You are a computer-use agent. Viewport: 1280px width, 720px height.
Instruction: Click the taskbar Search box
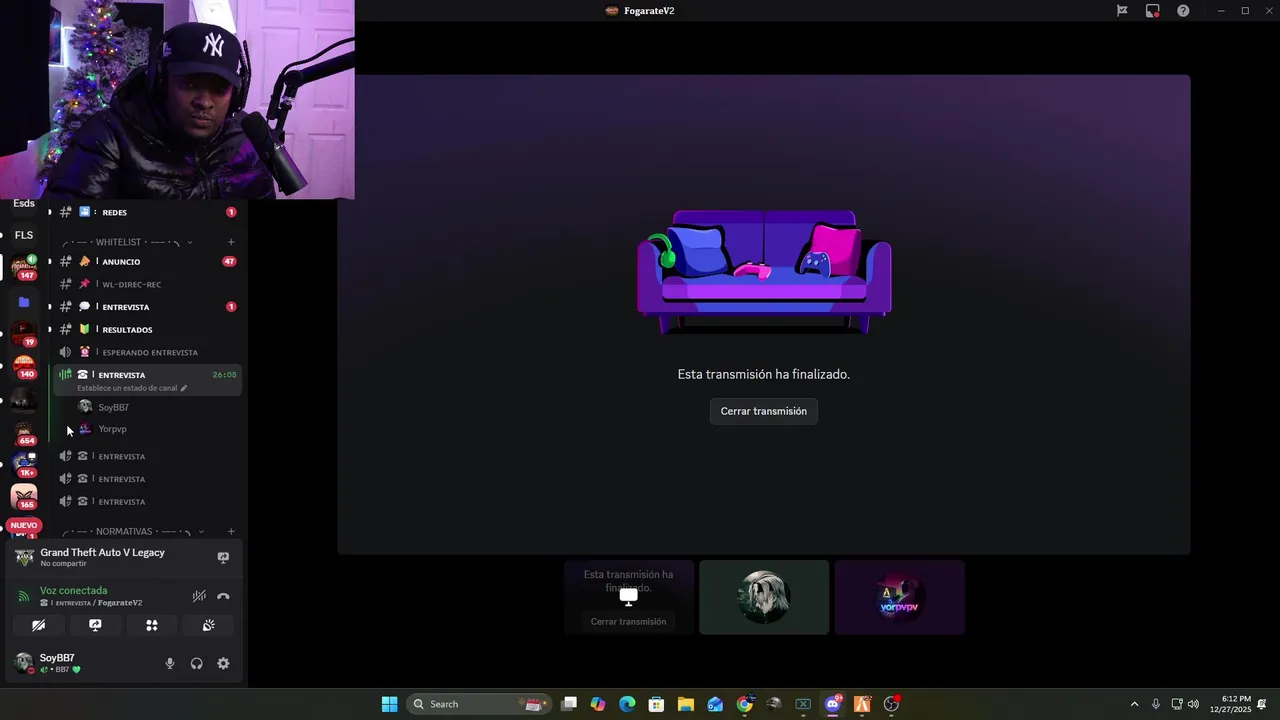tap(480, 704)
